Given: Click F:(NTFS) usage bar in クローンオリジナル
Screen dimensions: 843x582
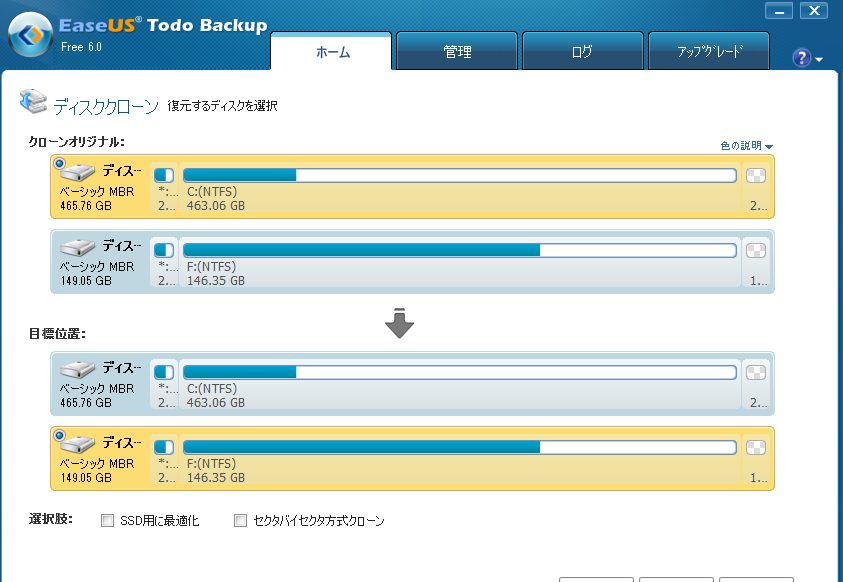Looking at the screenshot, I should tap(460, 250).
